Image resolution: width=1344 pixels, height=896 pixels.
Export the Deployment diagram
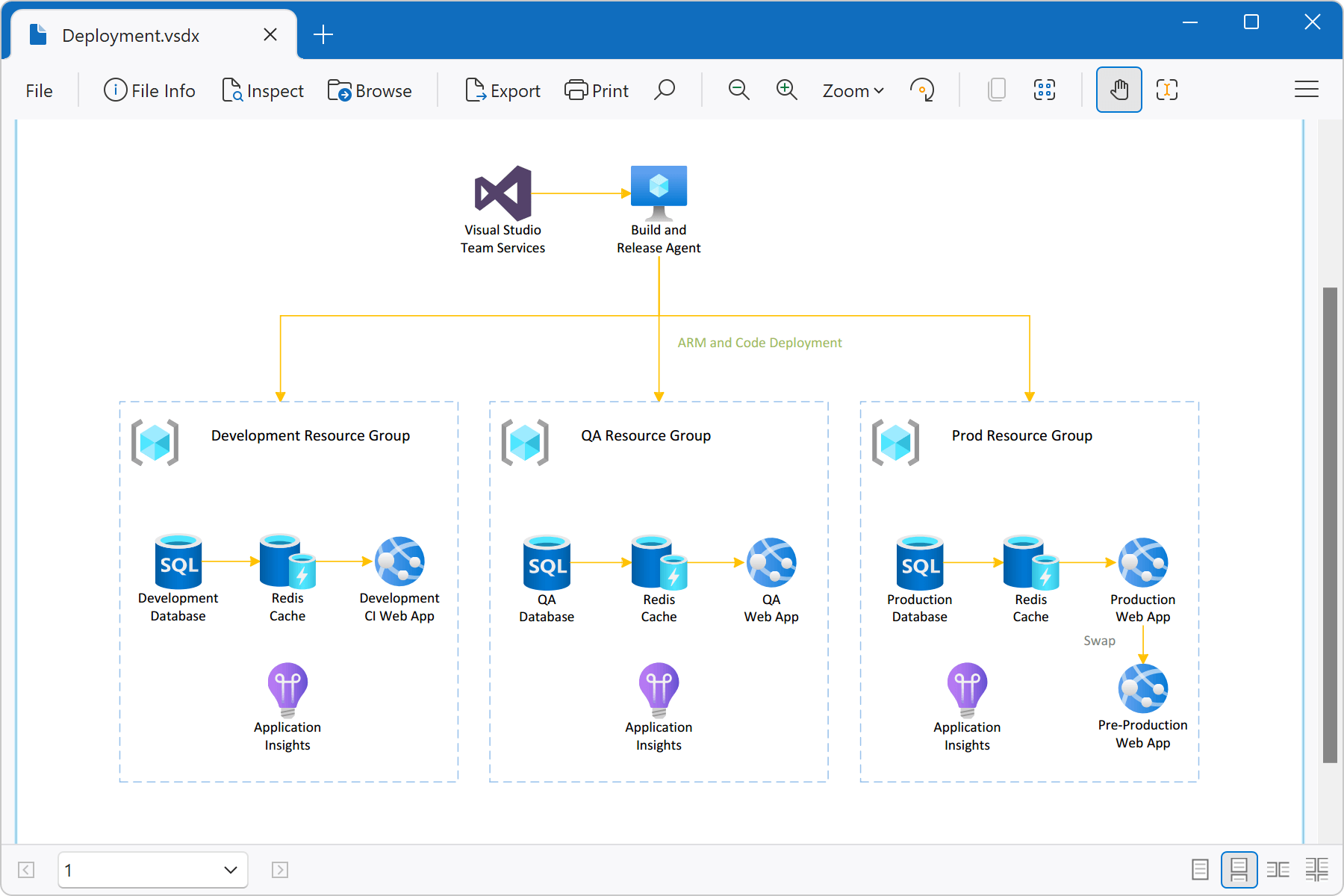pyautogui.click(x=503, y=90)
